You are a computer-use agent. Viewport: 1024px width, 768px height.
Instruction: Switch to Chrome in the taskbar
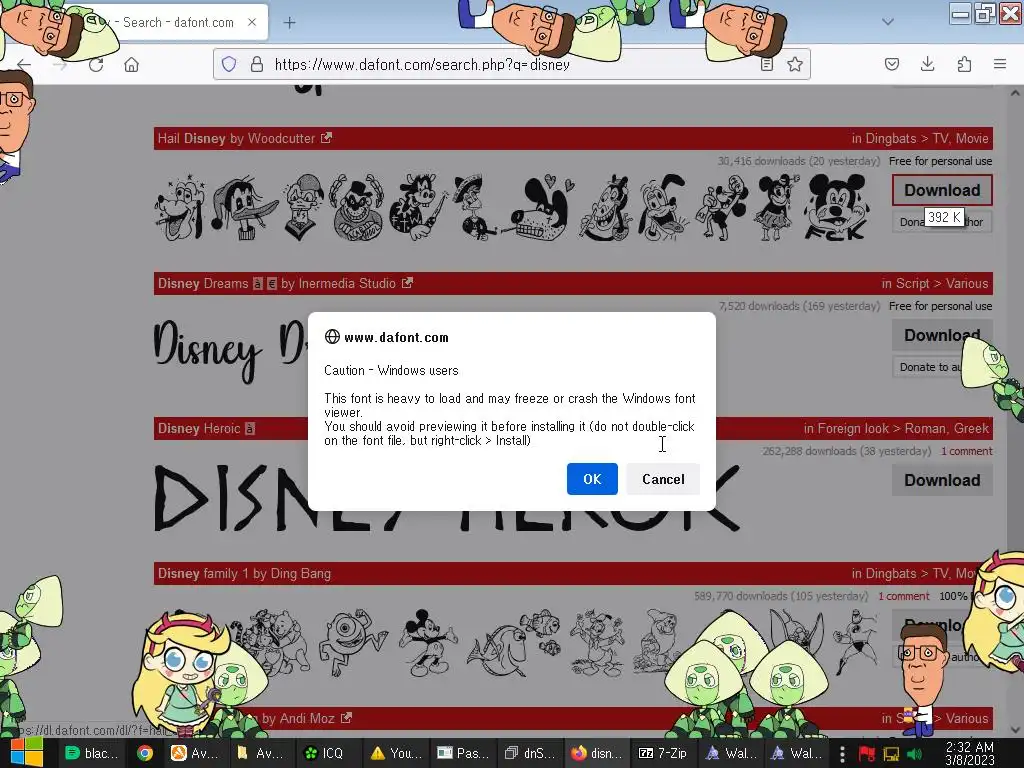coord(145,753)
